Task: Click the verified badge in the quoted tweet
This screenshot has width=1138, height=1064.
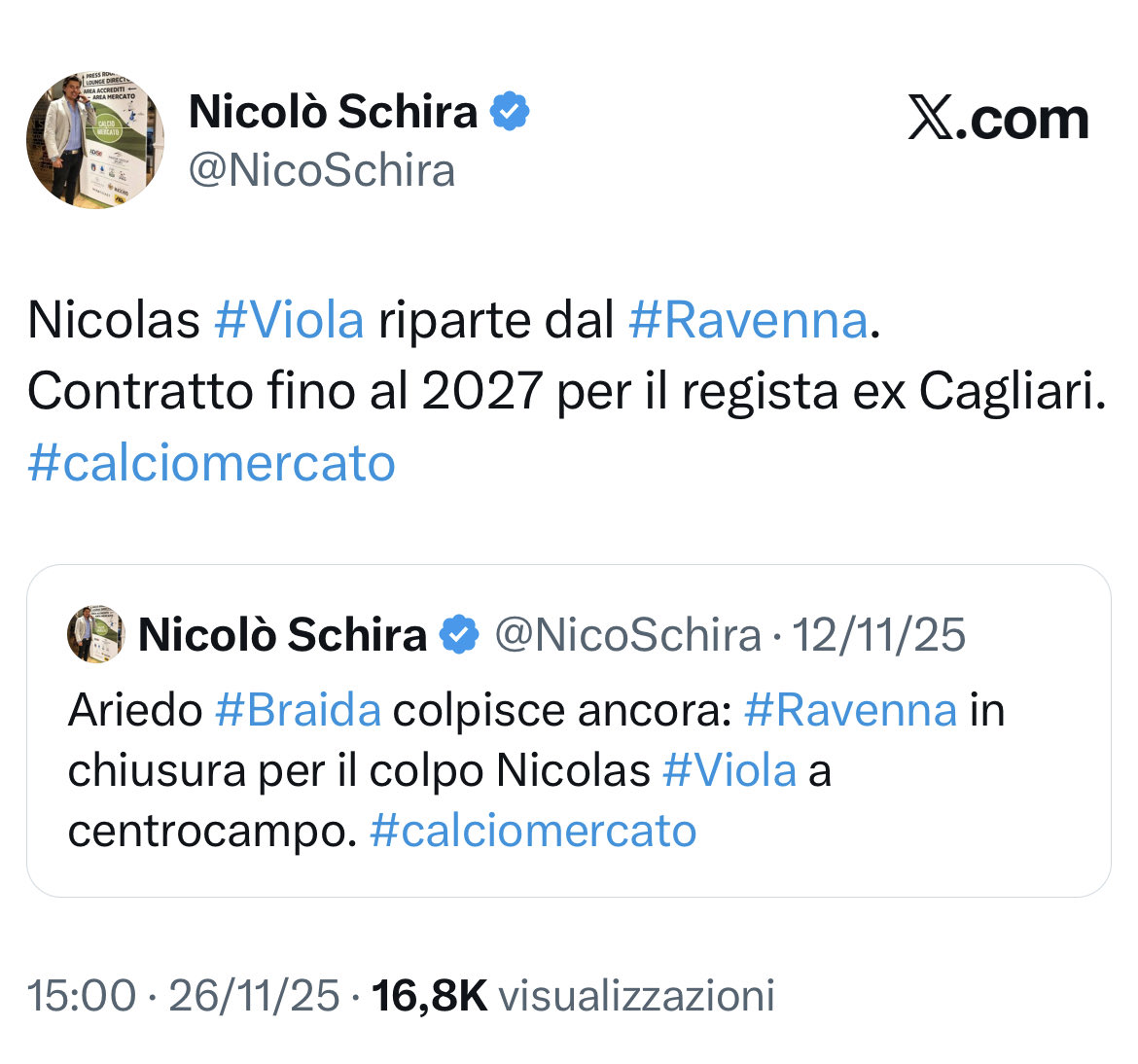Action: pos(459,635)
